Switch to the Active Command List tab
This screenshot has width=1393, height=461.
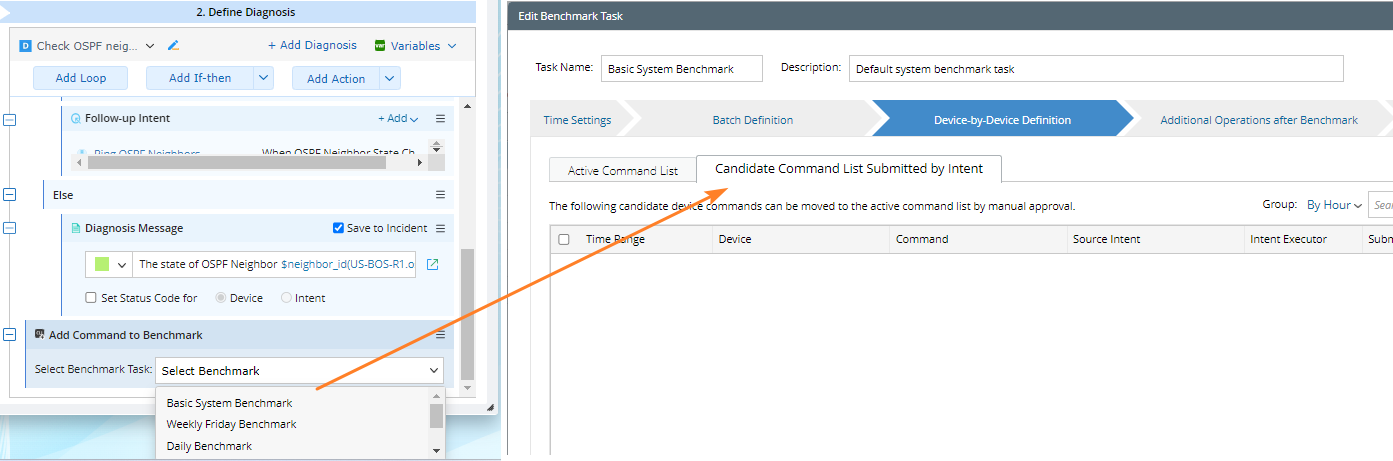point(622,171)
